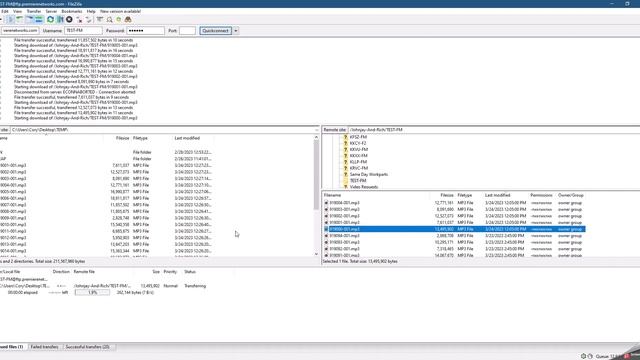Viewport: 640px width, 360px height.
Task: Select local file sized 18,911,817
Action: 106,198
